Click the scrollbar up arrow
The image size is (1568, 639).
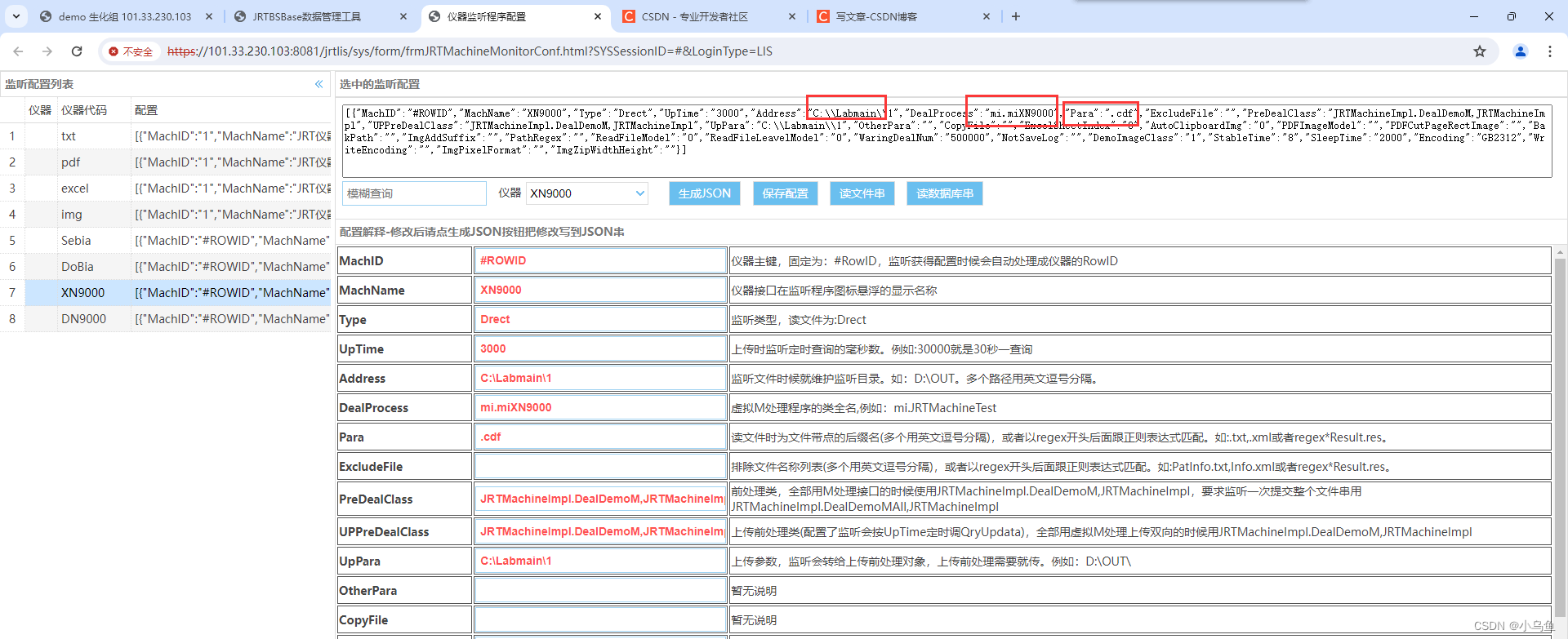(x=1560, y=253)
